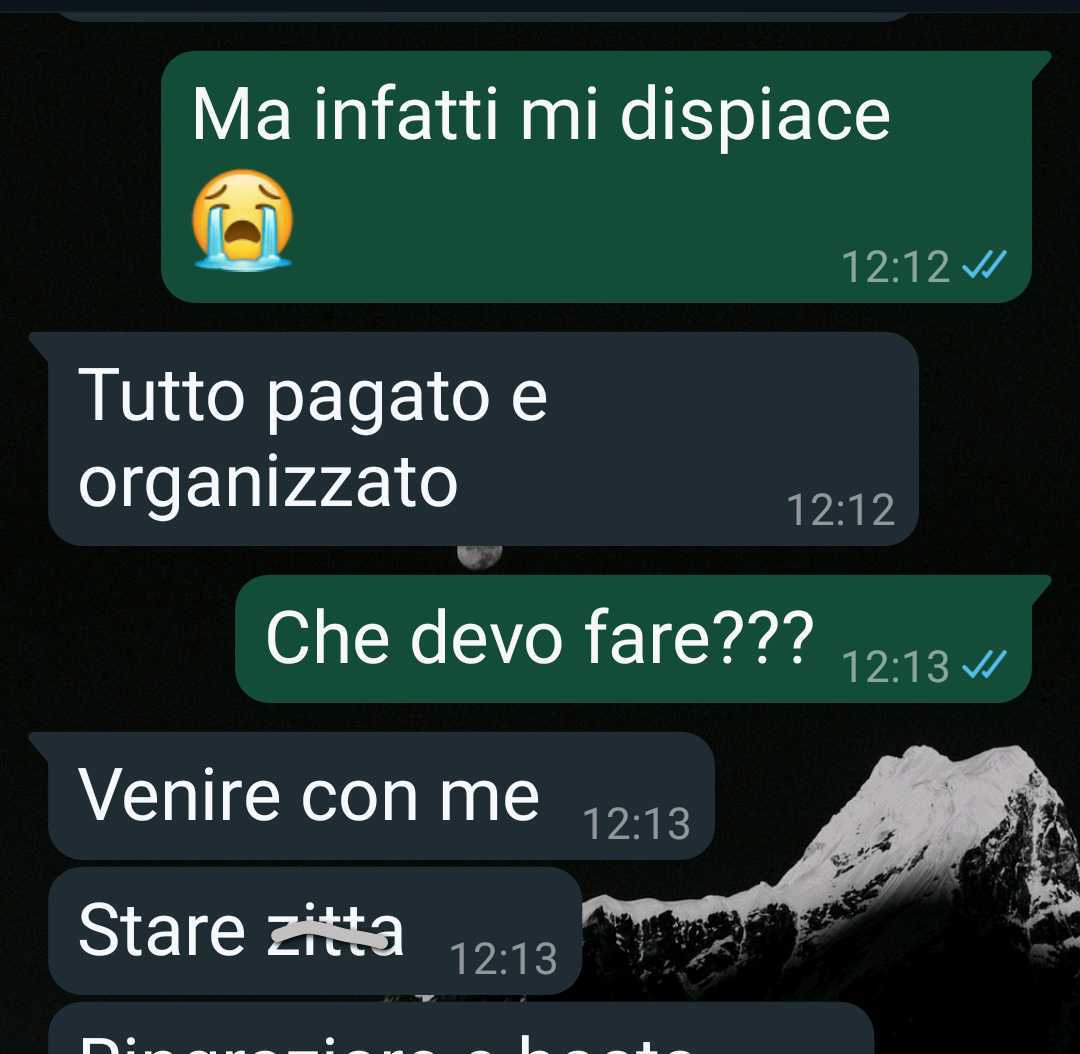Tap the blue read ticks at 12:13

984,664
